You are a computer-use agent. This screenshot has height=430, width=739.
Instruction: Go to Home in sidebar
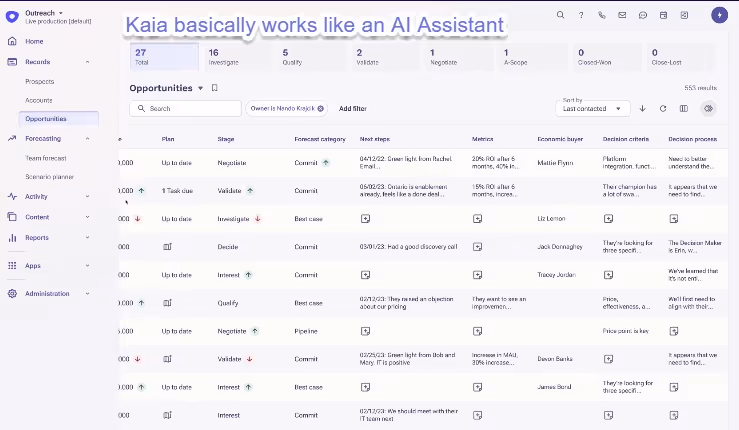(x=34, y=41)
